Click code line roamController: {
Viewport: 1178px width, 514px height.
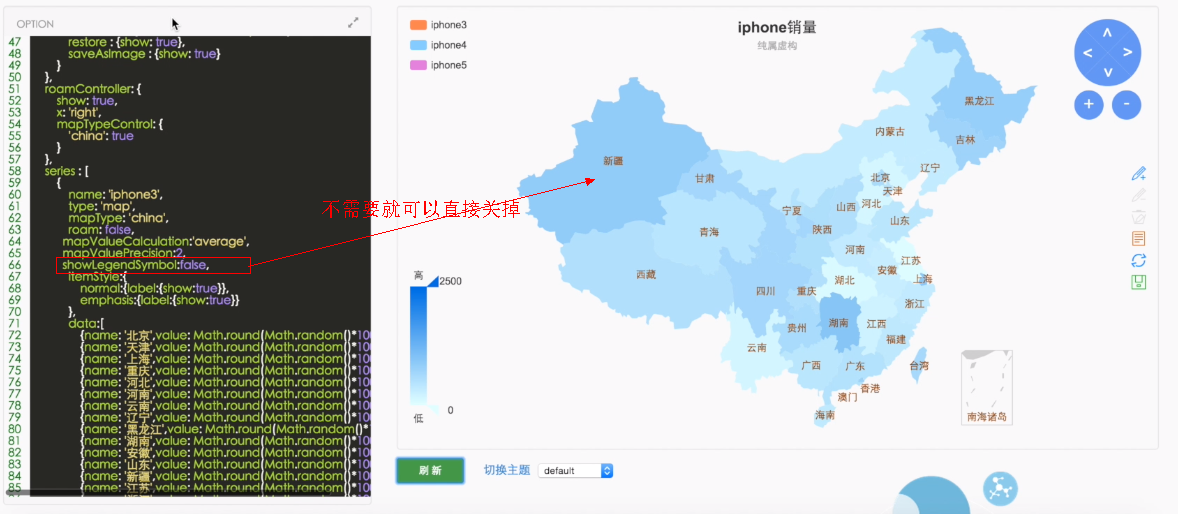(x=93, y=89)
